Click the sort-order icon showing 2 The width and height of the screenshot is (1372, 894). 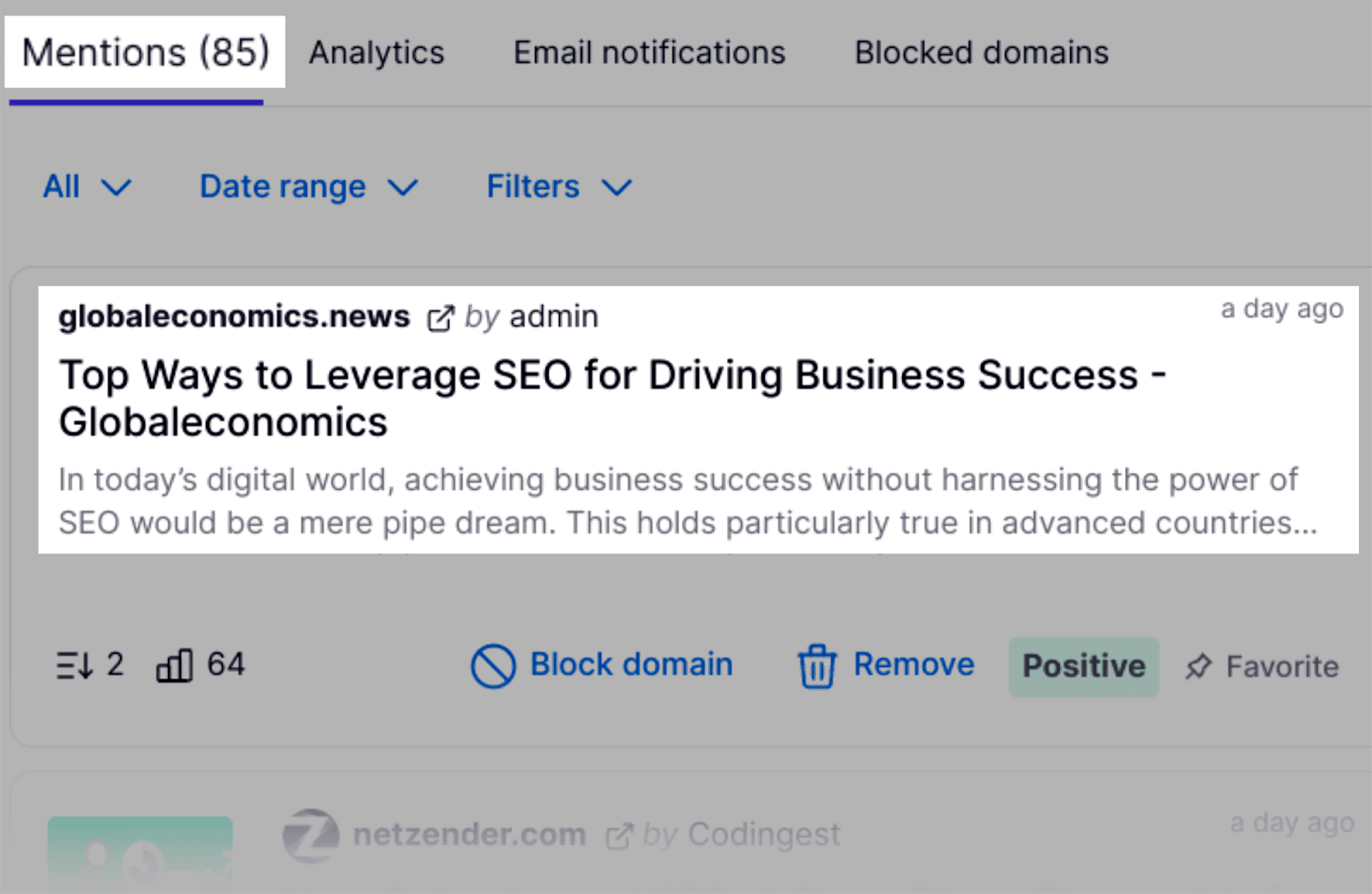coord(75,665)
